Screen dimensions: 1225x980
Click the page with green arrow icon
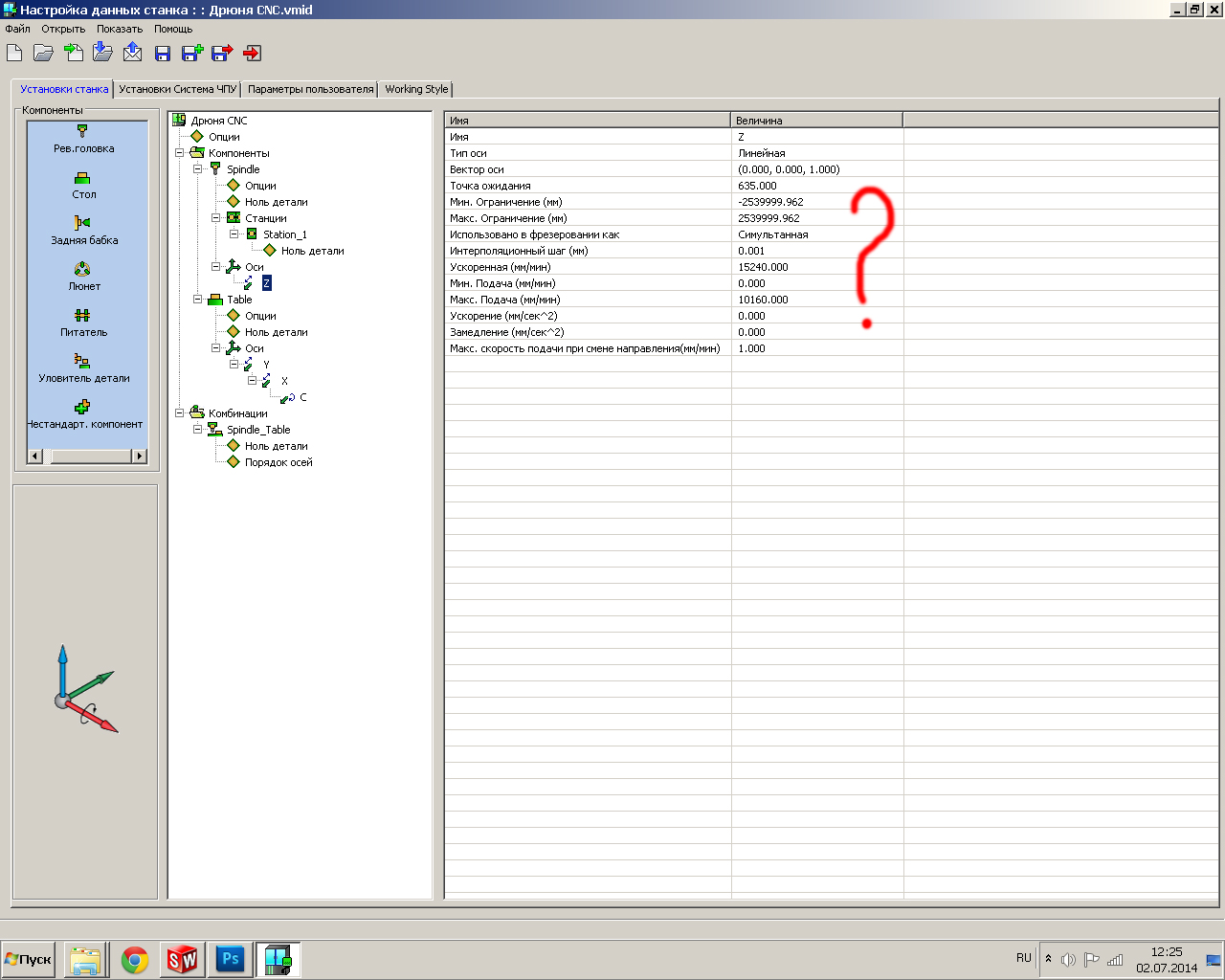[74, 52]
